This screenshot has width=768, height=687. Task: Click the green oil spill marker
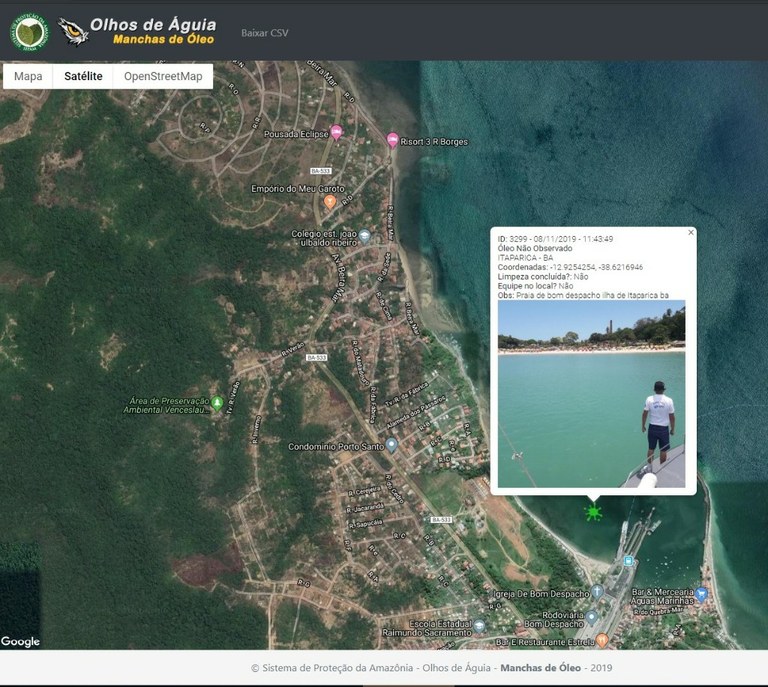pos(593,513)
